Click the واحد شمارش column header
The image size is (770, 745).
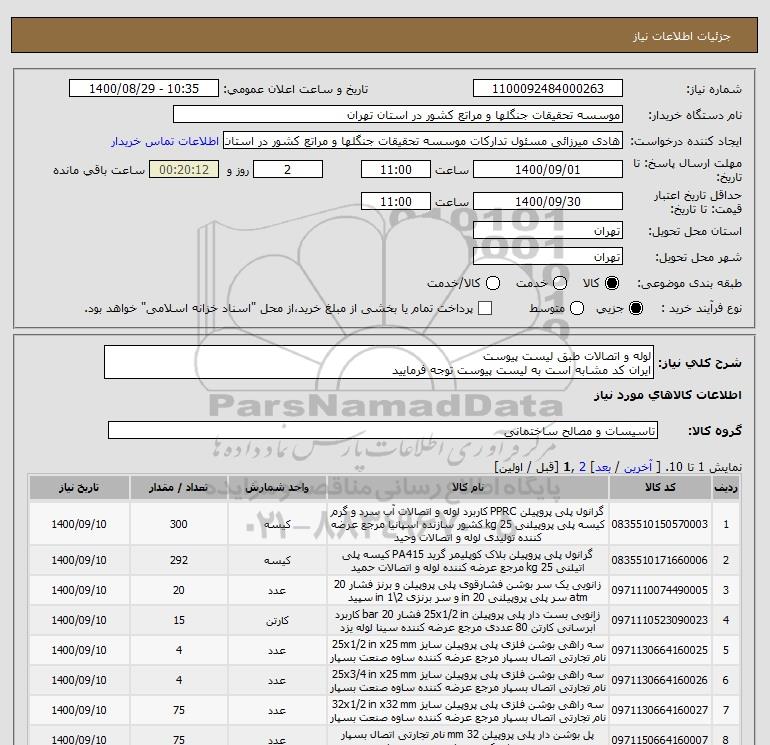[x=277, y=488]
